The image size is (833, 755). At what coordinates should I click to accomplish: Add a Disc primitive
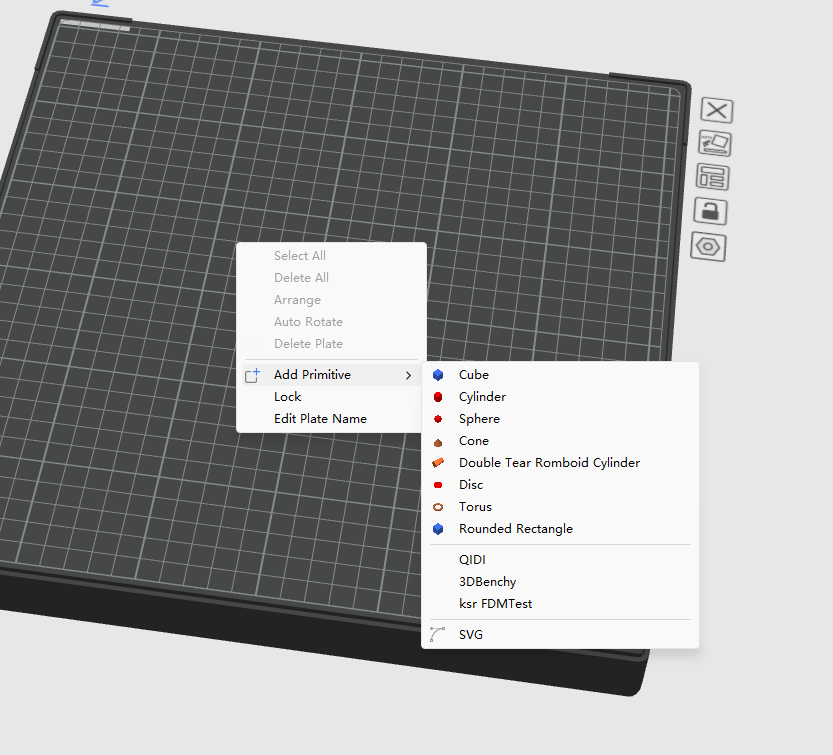[x=560, y=485]
